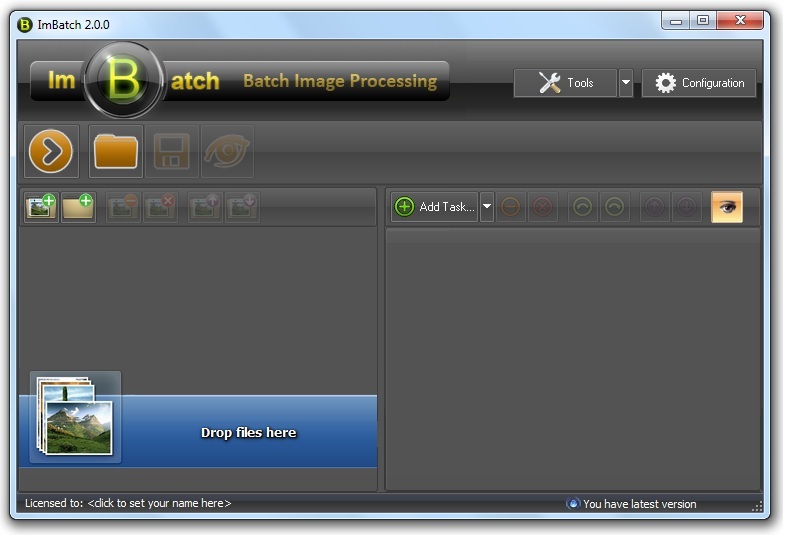Expand the Tools dropdown arrow

click(626, 83)
